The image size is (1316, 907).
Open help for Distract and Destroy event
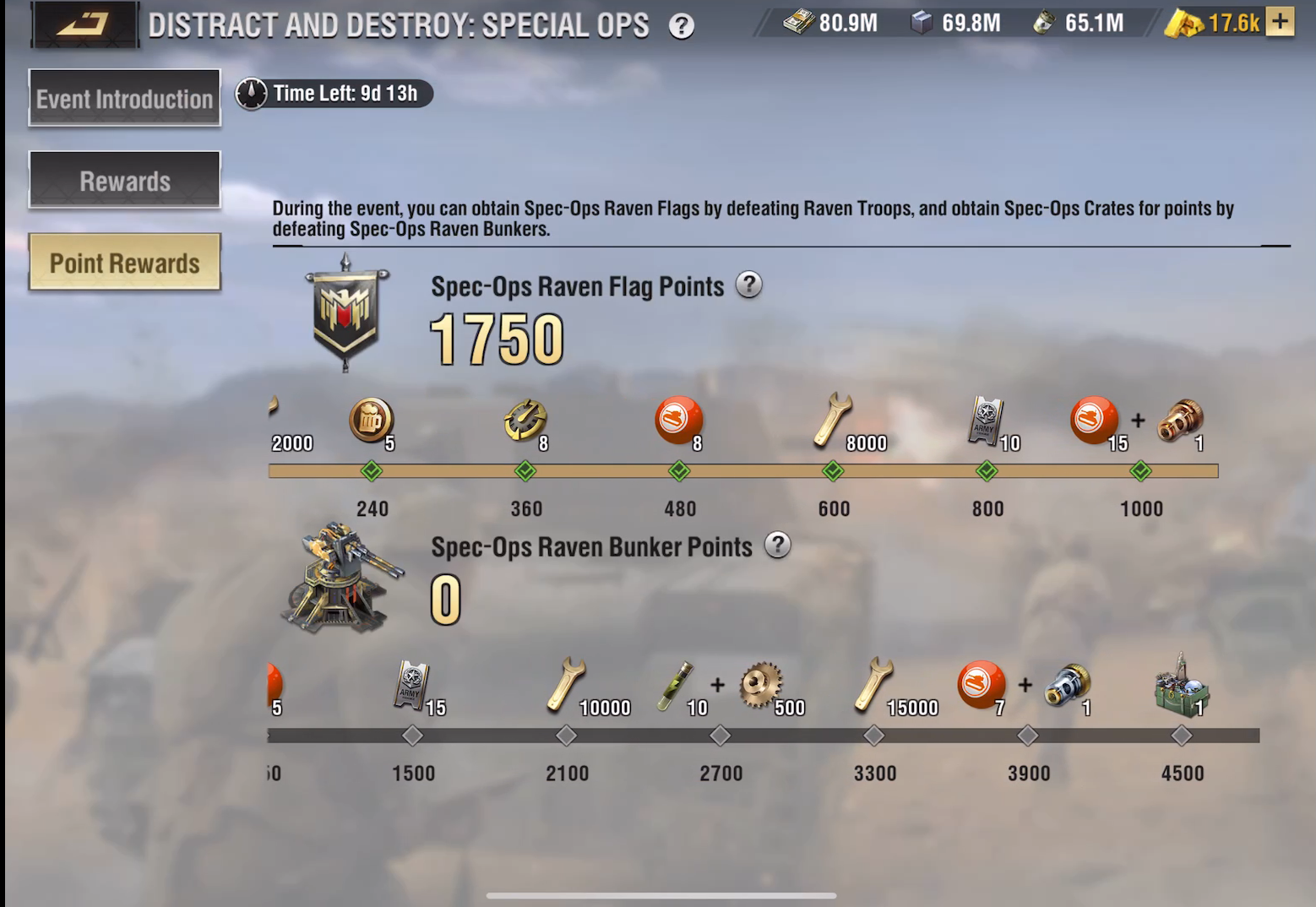[x=682, y=26]
